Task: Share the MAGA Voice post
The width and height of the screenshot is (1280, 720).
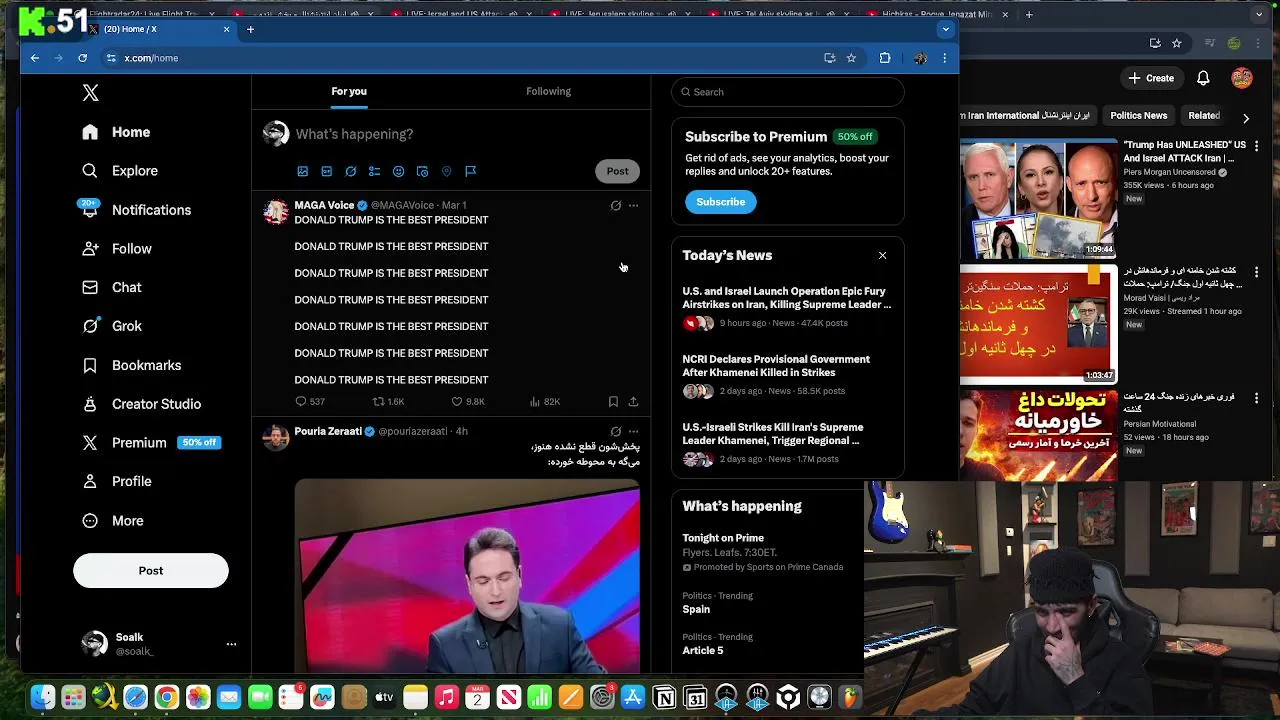Action: click(633, 402)
